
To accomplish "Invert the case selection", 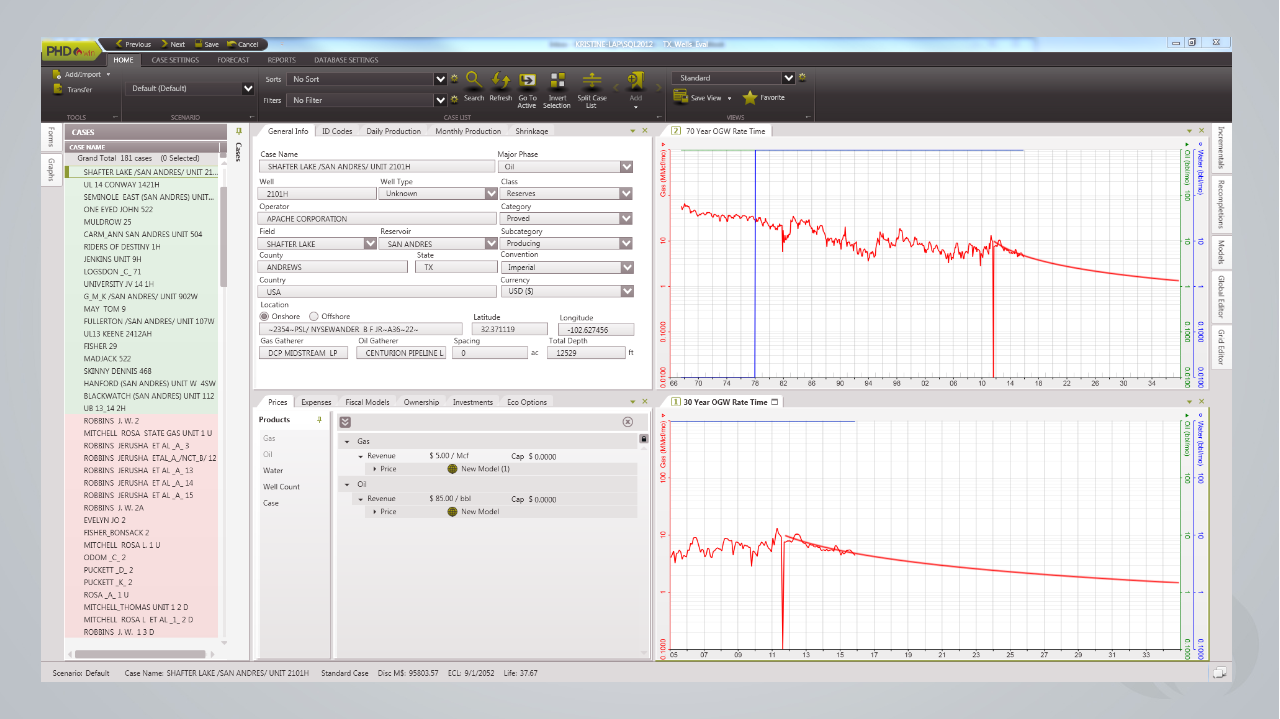I will click(558, 81).
